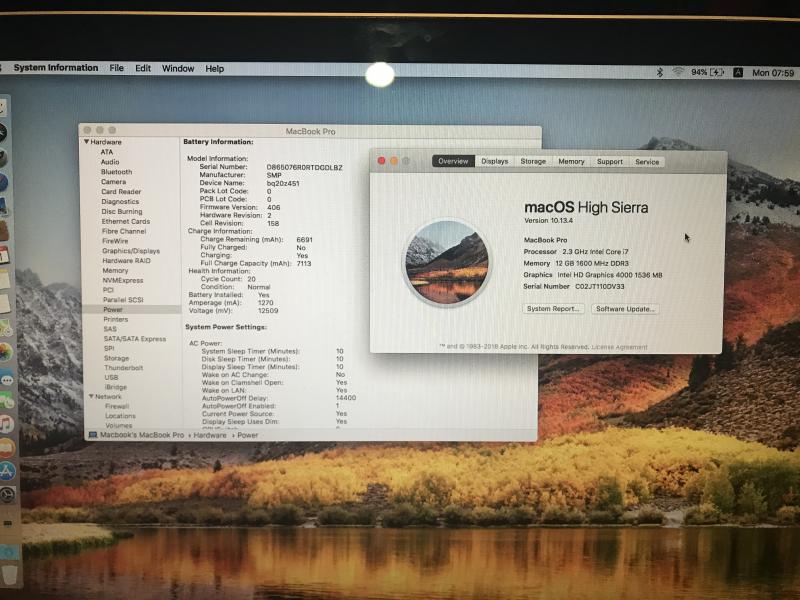Open the Window menu
The image size is (800, 600).
[x=178, y=68]
